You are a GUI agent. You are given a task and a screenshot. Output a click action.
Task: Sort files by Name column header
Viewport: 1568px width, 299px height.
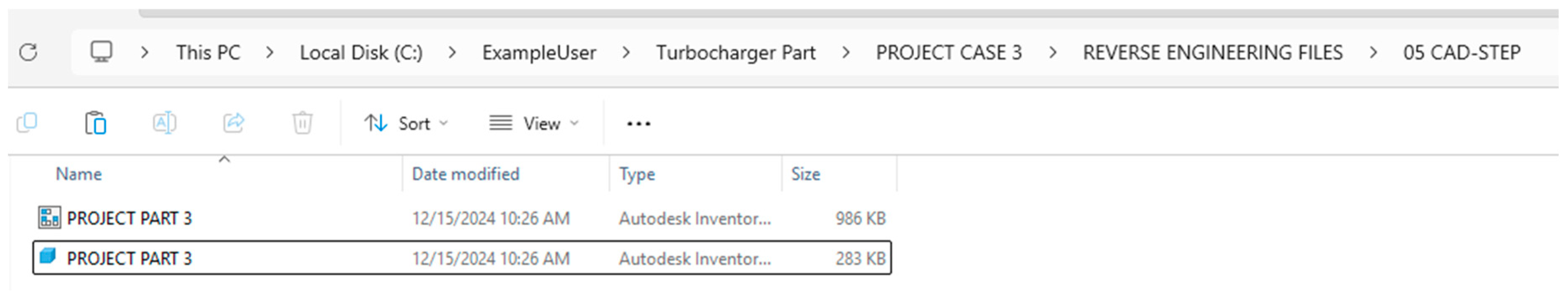79,174
